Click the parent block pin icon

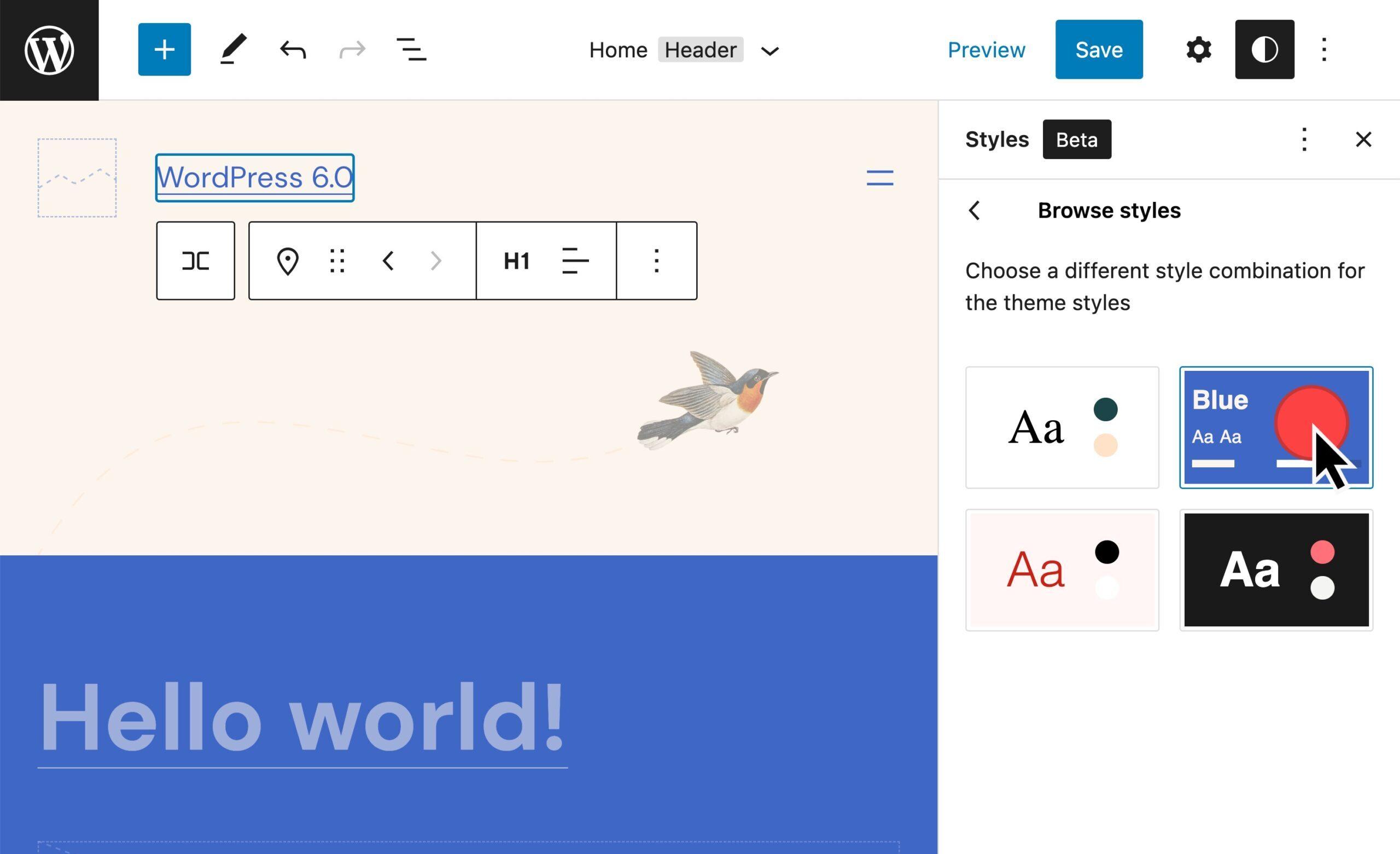tap(288, 261)
